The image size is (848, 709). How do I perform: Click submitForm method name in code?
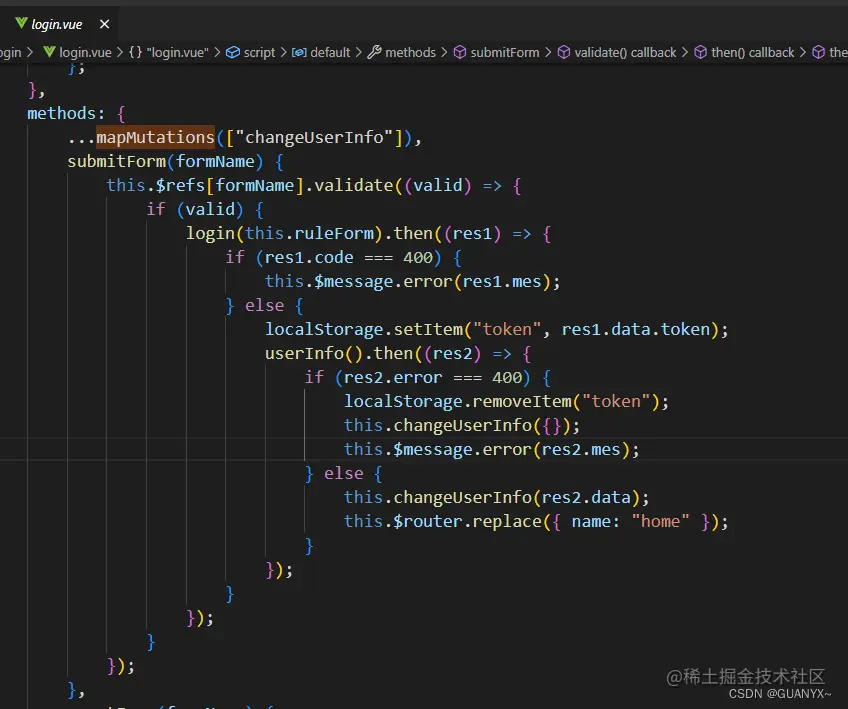pos(116,162)
